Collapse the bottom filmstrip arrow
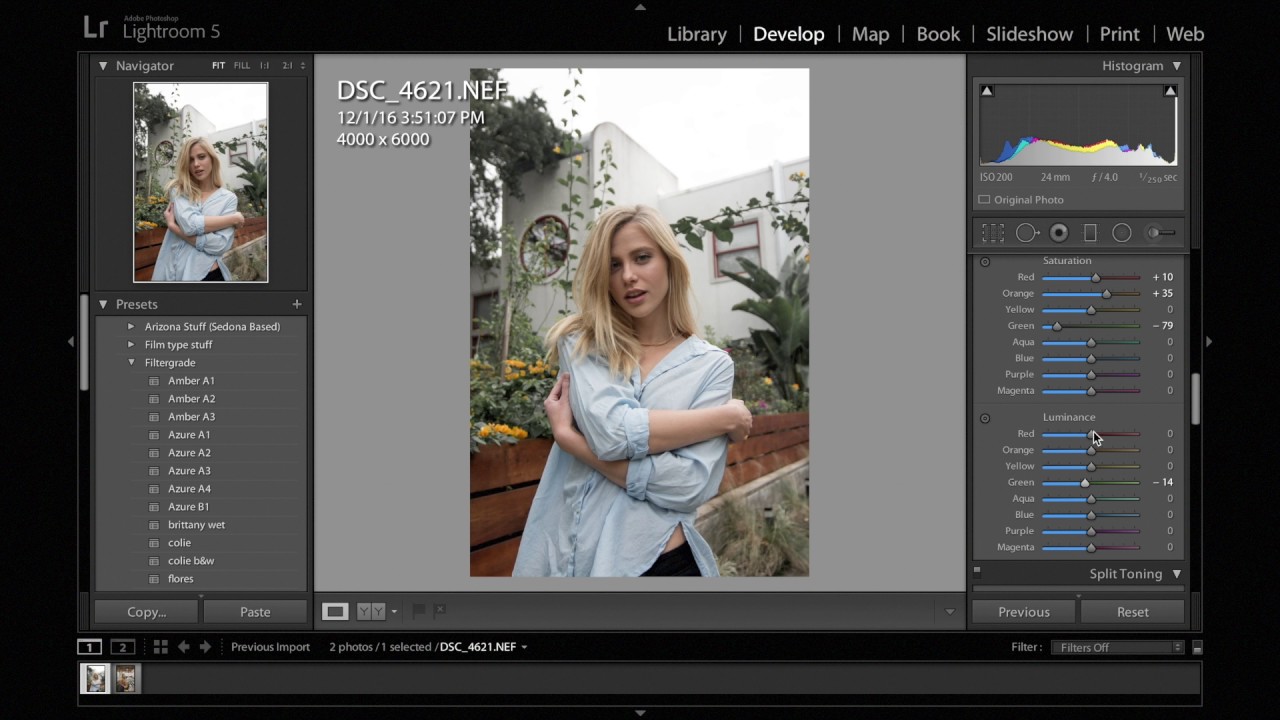Image resolution: width=1280 pixels, height=720 pixels. click(x=640, y=713)
